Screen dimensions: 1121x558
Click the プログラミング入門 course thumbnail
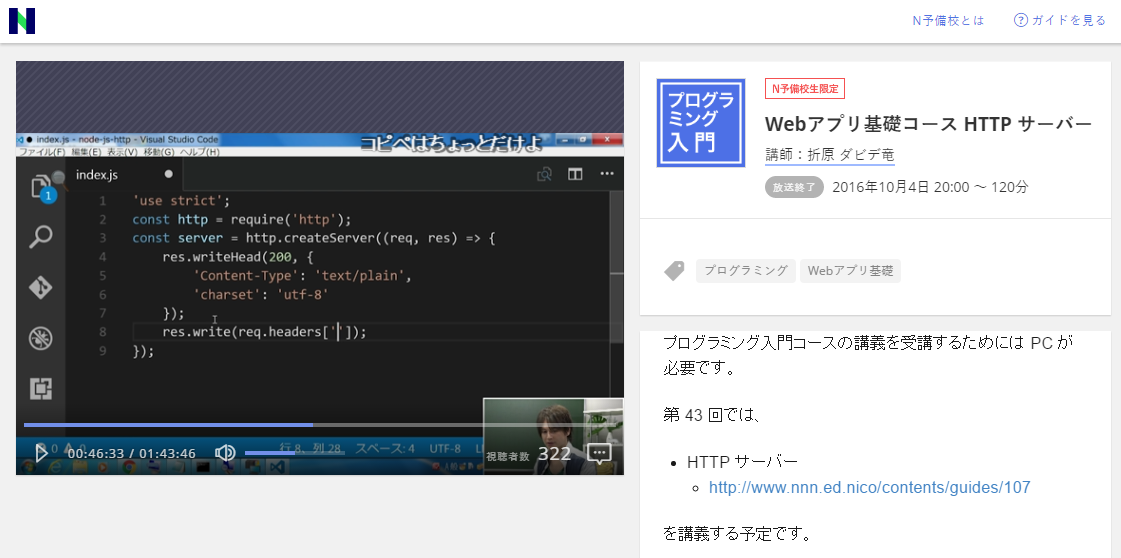point(701,123)
